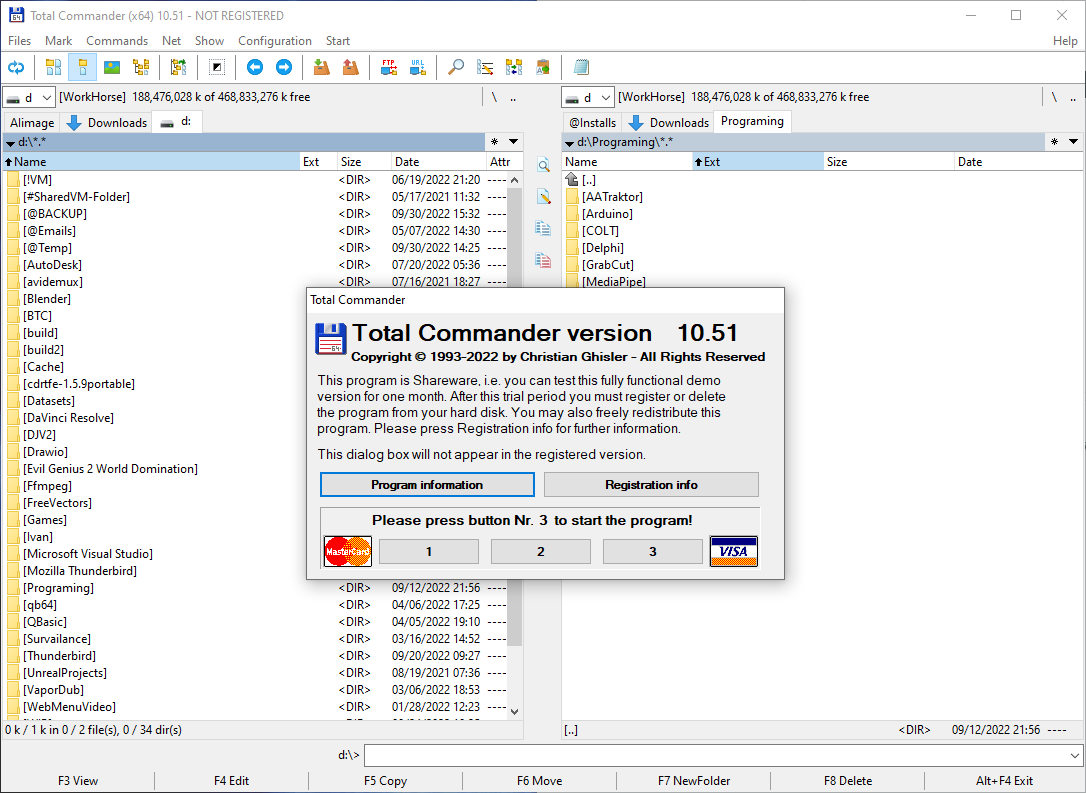Open the right panel directory favorites asterisk
Screen dimensions: 1086x793
(1054, 142)
